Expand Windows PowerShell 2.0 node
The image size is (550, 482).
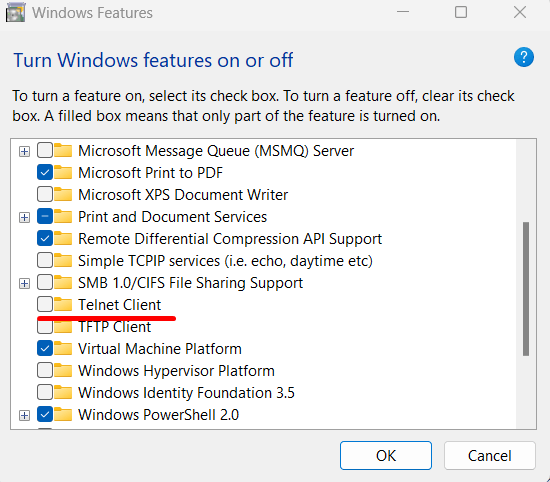24,416
